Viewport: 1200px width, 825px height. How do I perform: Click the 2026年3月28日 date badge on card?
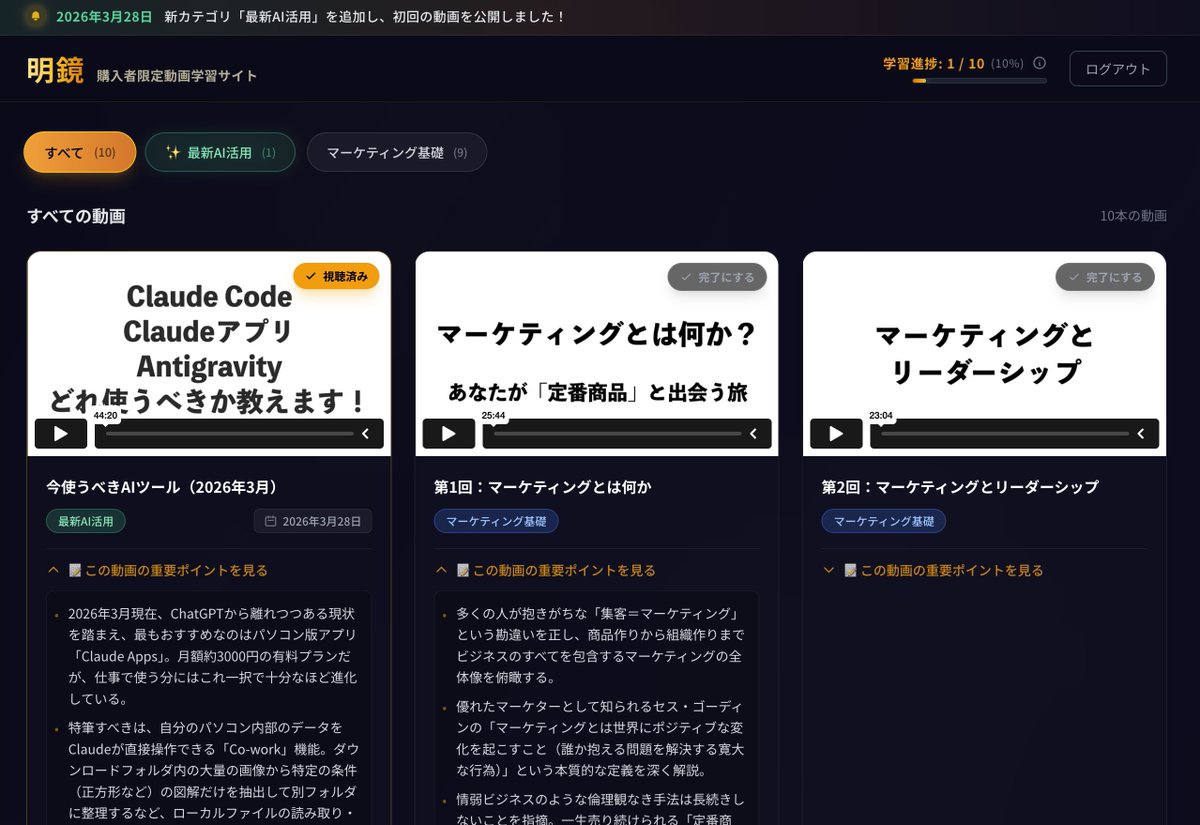tap(313, 521)
